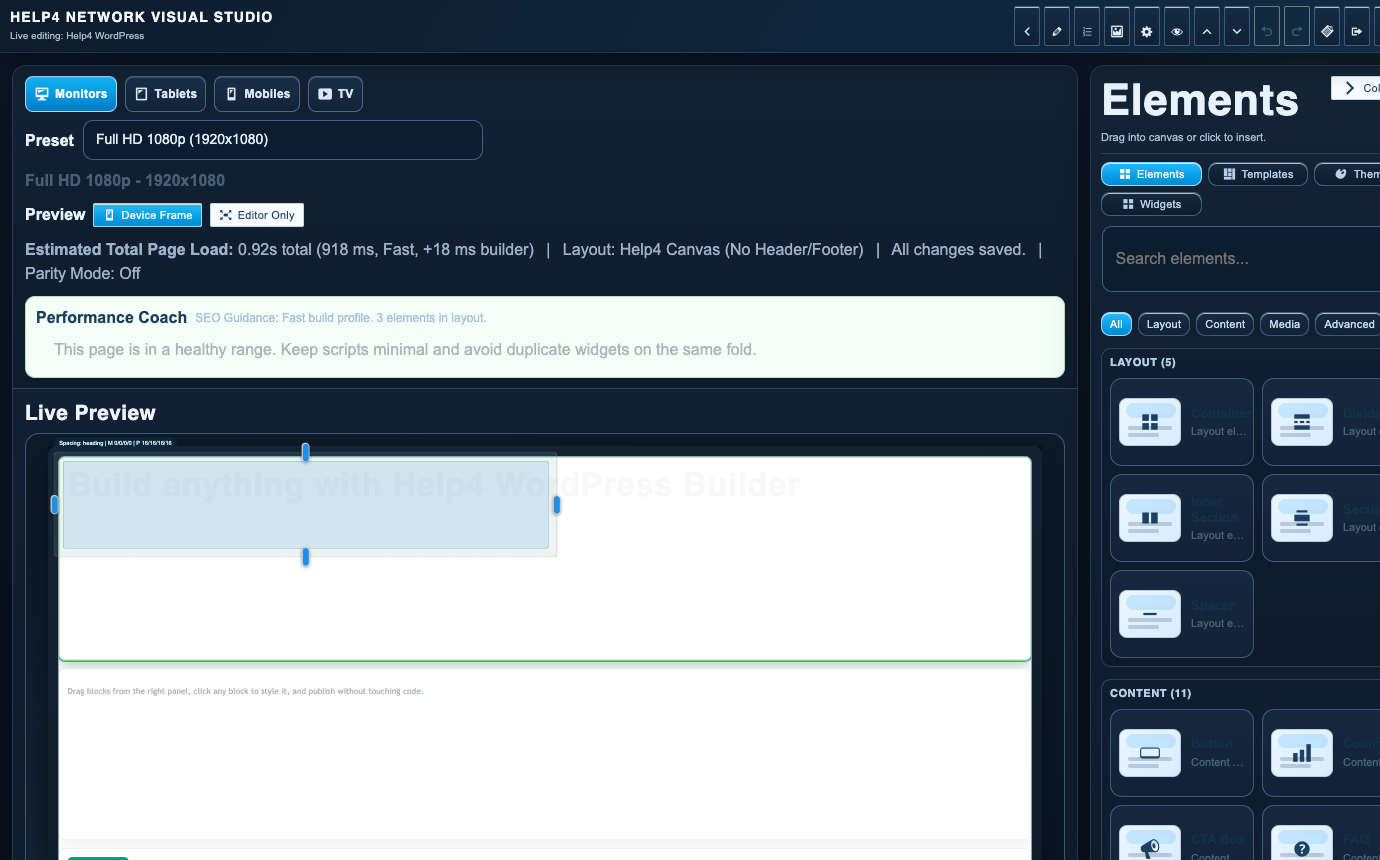Click the Estimated Total Page Load text
The height and width of the screenshot is (860, 1380).
click(280, 249)
